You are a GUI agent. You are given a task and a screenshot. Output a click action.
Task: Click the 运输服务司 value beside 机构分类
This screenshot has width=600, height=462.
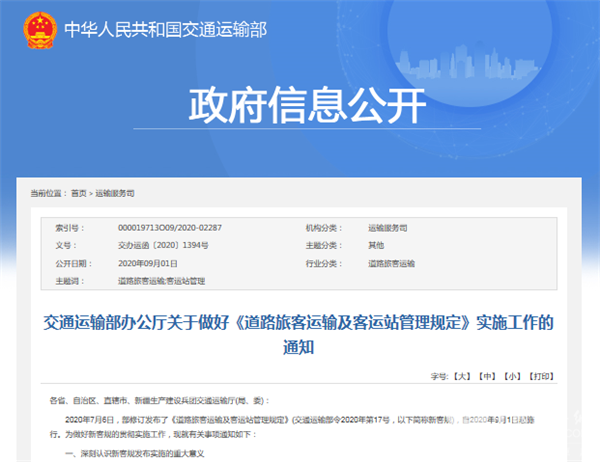click(x=389, y=228)
